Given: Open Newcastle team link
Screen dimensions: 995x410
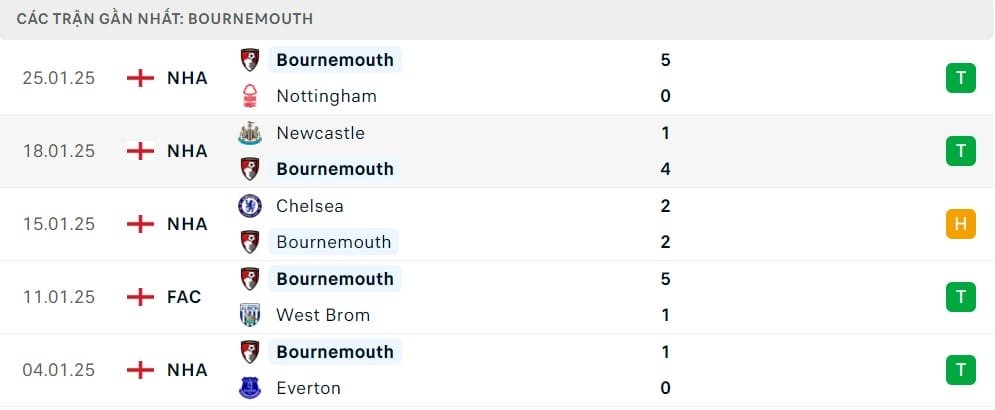Looking at the screenshot, I should coord(320,133).
